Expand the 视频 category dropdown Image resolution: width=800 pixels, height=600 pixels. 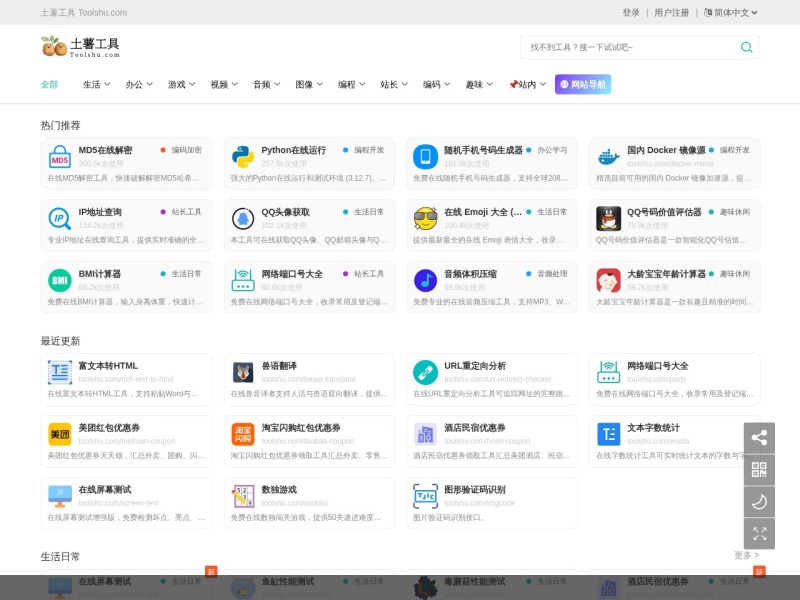[x=224, y=85]
